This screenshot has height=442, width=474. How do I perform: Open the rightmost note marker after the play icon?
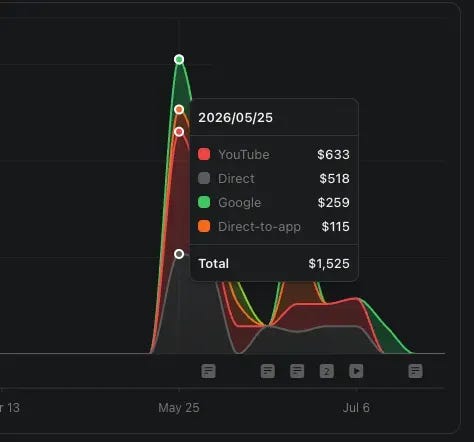click(x=415, y=371)
